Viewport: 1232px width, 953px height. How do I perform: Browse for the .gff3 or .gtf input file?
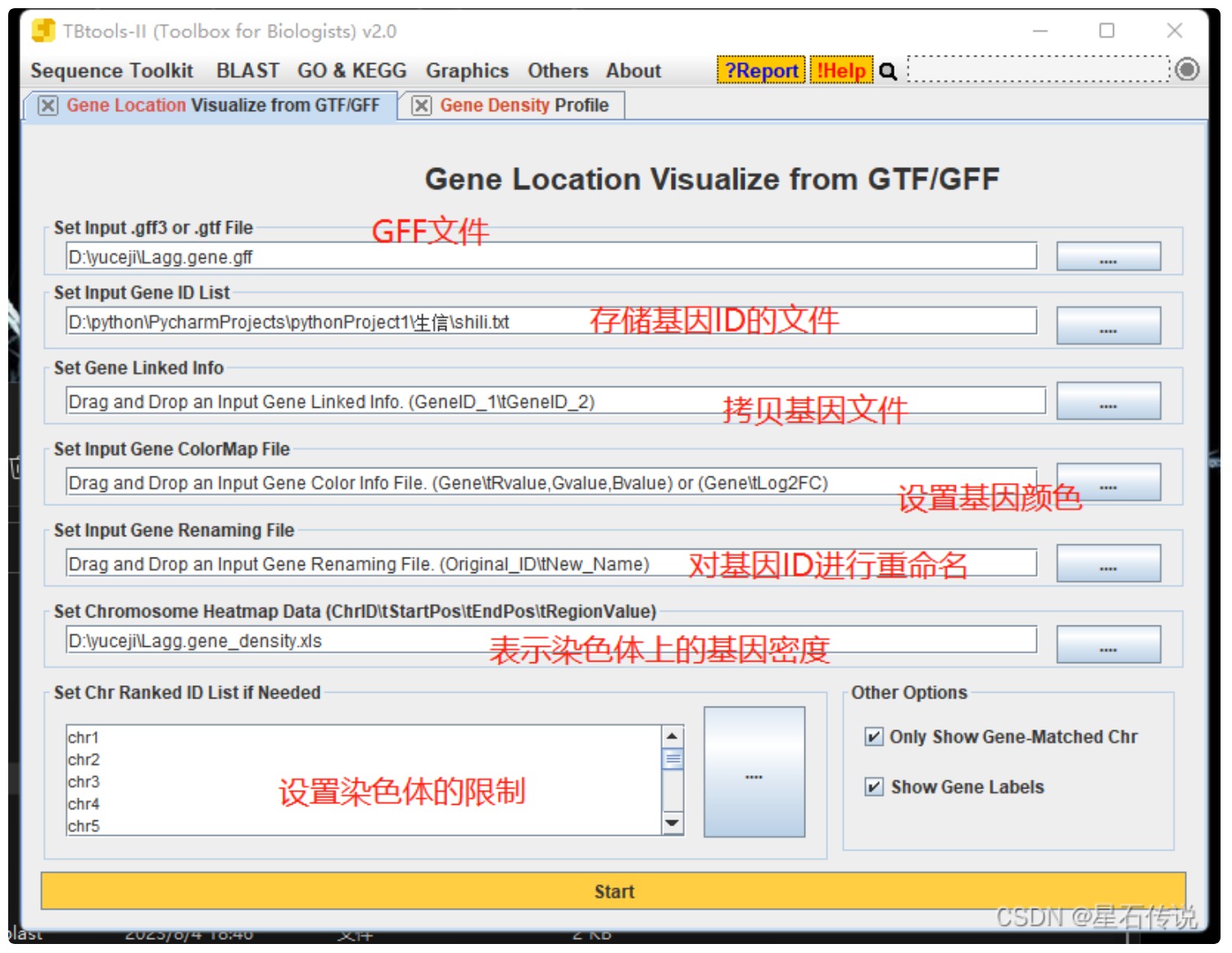click(x=1108, y=256)
